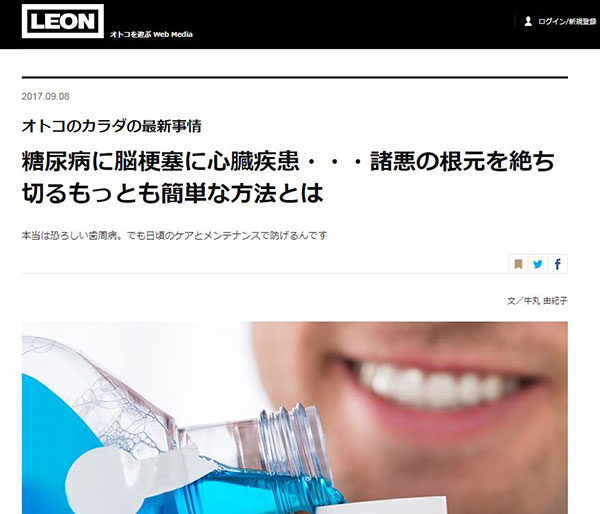Click the article headline about 糖尿病

288,176
